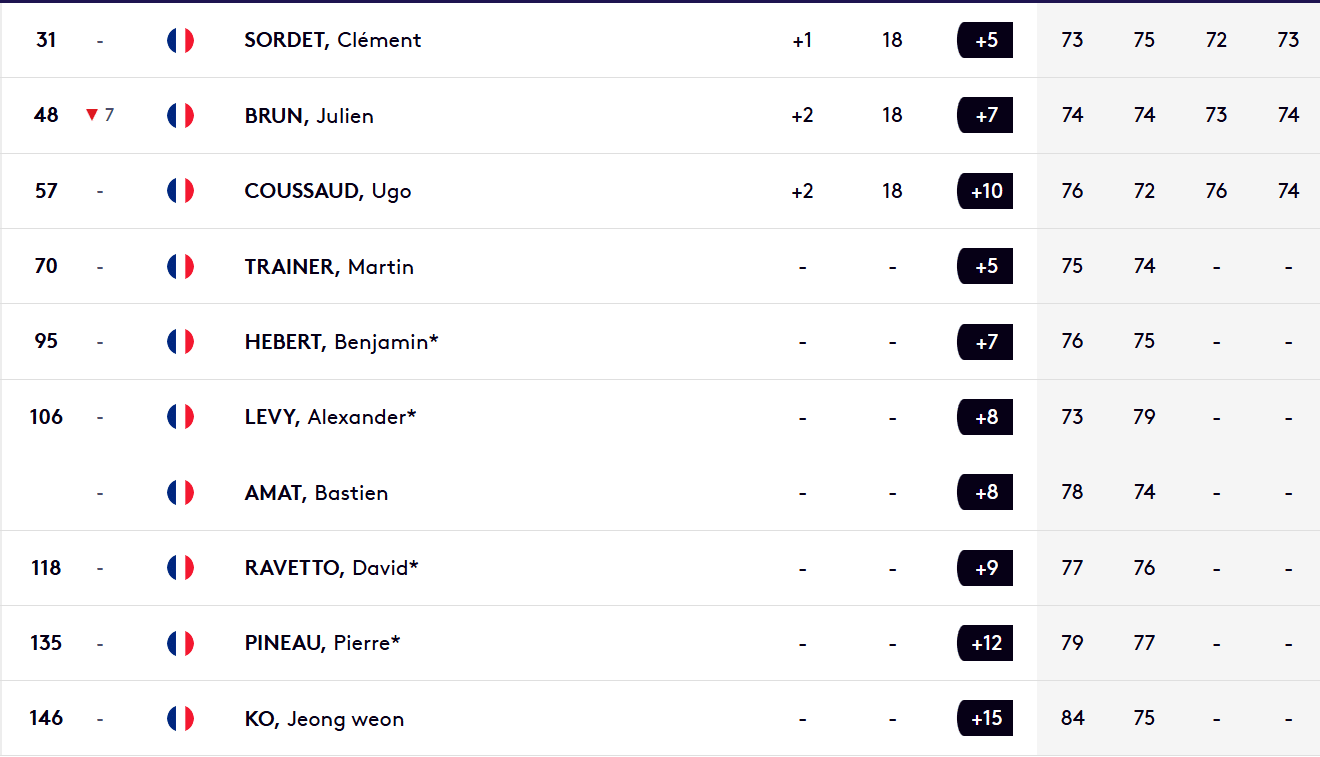Click the +15 total score badge
The width and height of the screenshot is (1320, 757).
[985, 718]
